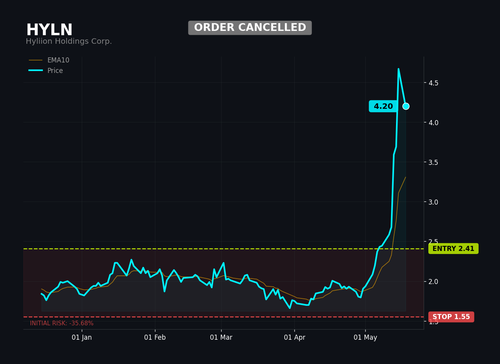Click the 01 Apr axis label
The image size is (500, 364).
point(294,337)
